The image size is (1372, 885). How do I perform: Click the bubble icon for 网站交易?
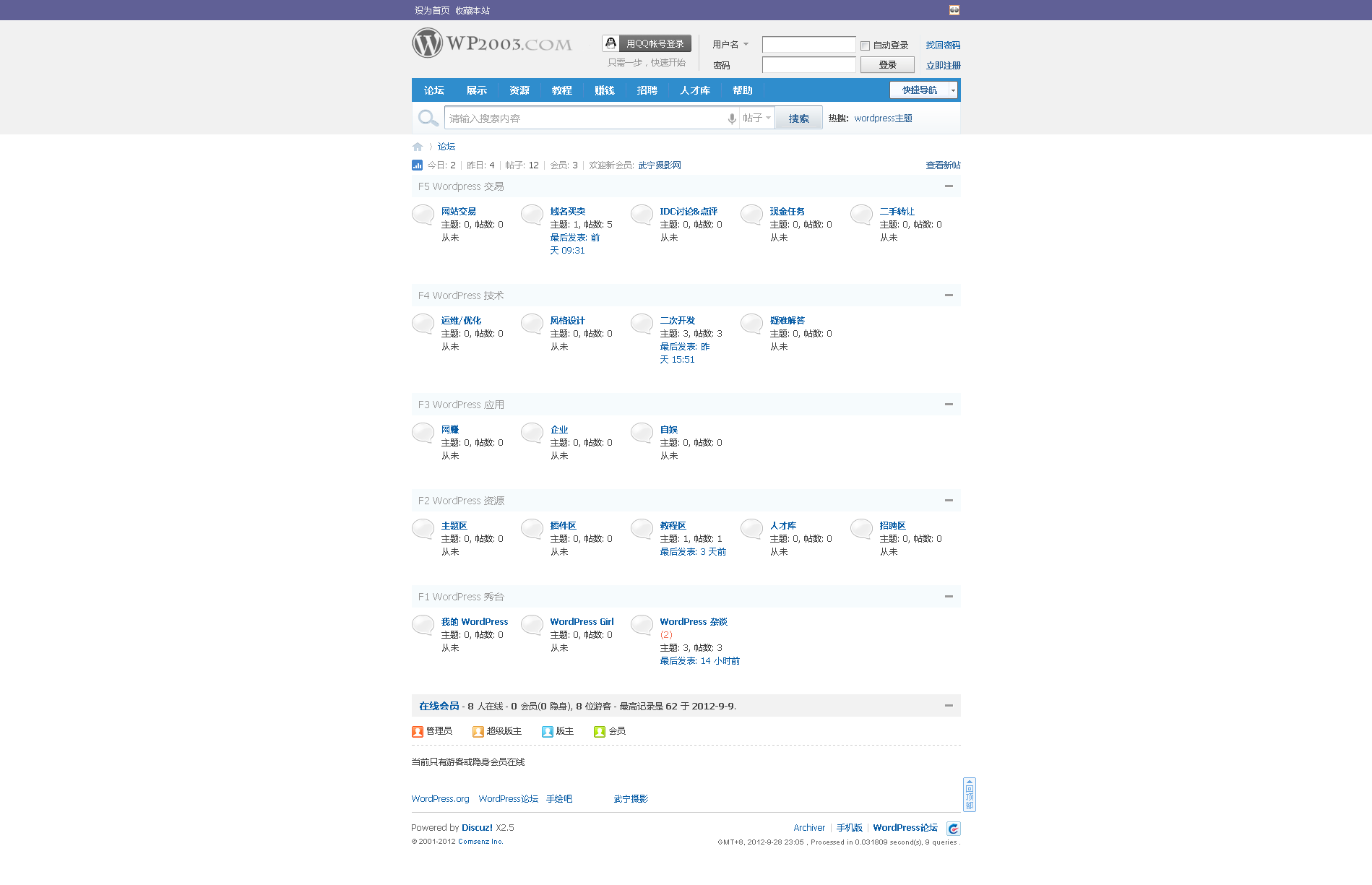point(423,215)
